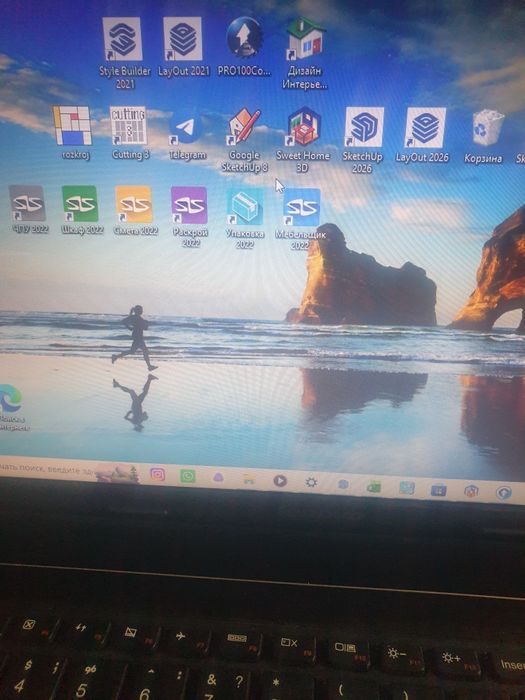Open the Microsoft Store taskbar icon

tap(439, 490)
